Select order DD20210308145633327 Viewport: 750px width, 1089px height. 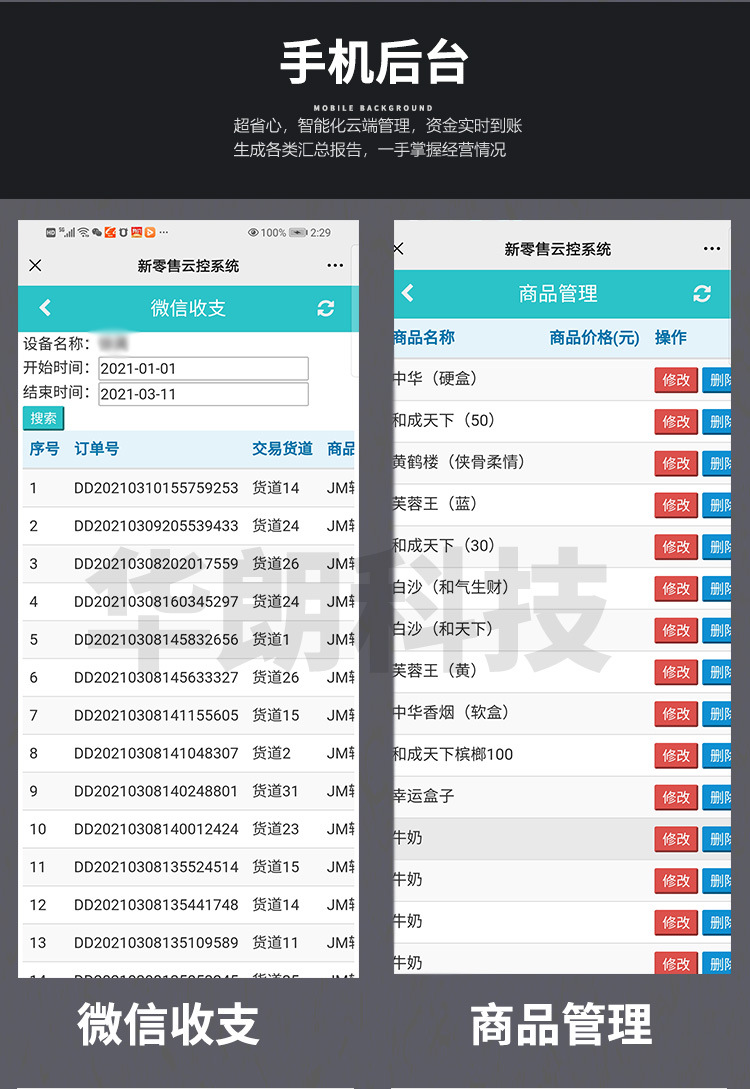tap(156, 677)
